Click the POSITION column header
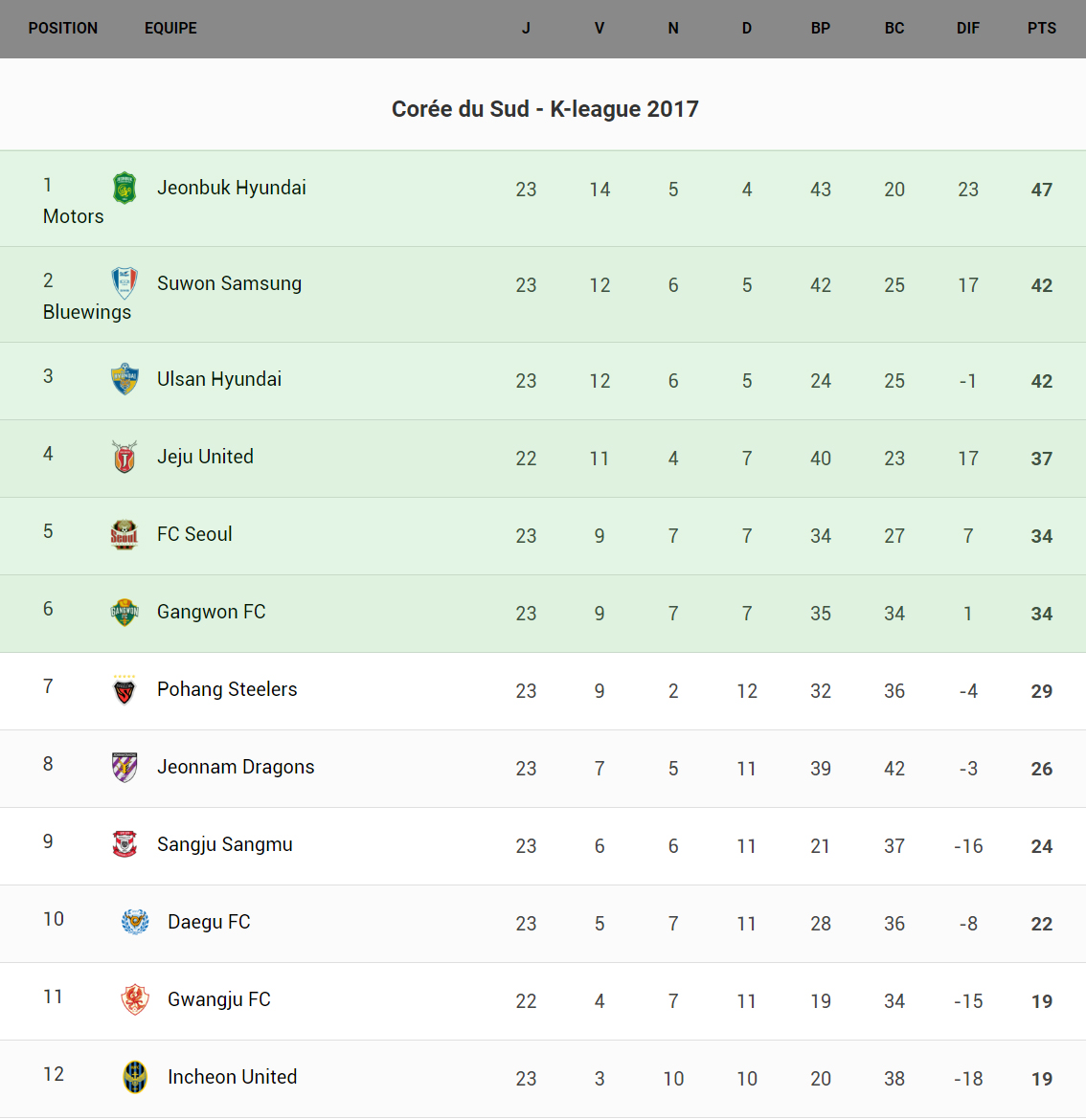Viewport: 1086px width, 1120px height. [63, 29]
